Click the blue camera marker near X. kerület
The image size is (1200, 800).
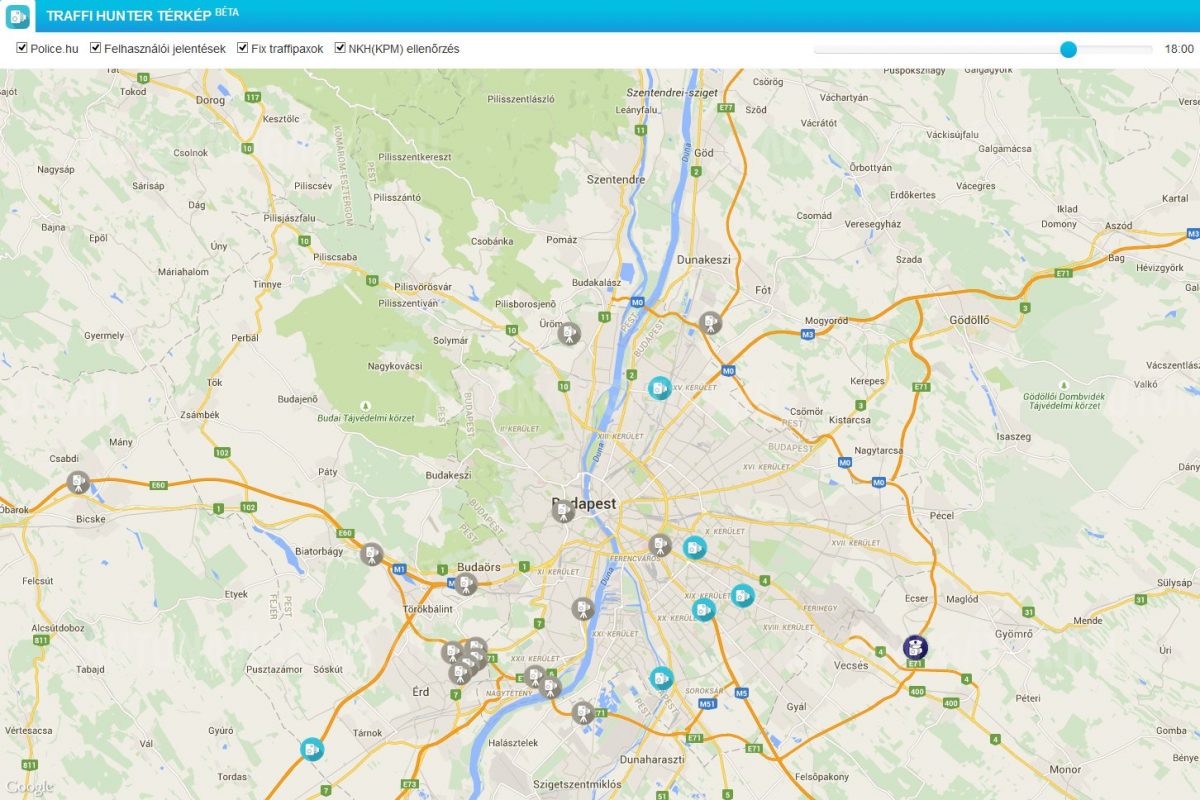(x=694, y=547)
